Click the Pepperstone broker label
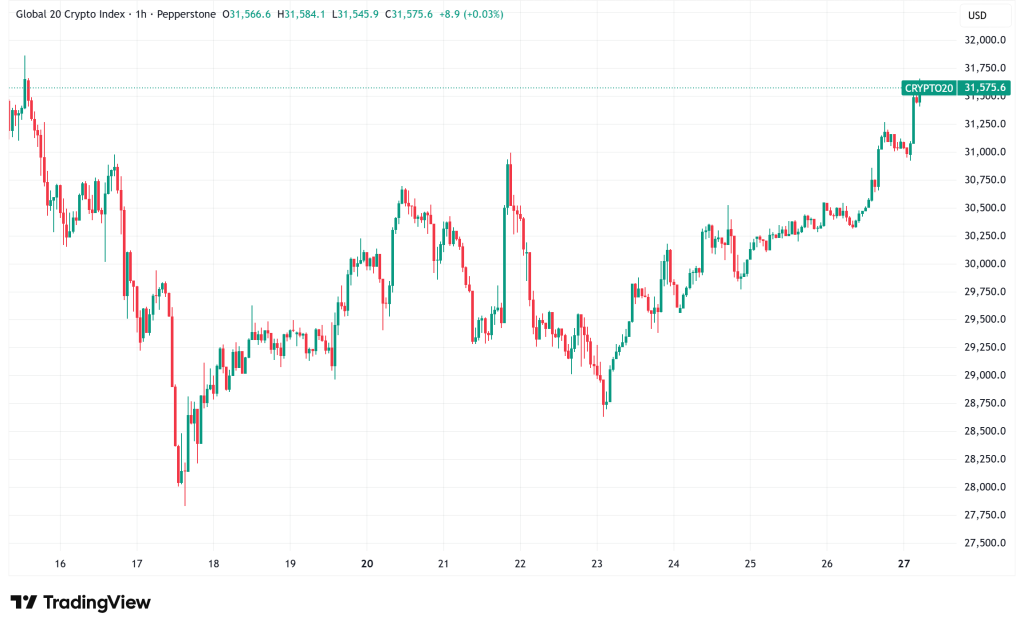 [187, 15]
